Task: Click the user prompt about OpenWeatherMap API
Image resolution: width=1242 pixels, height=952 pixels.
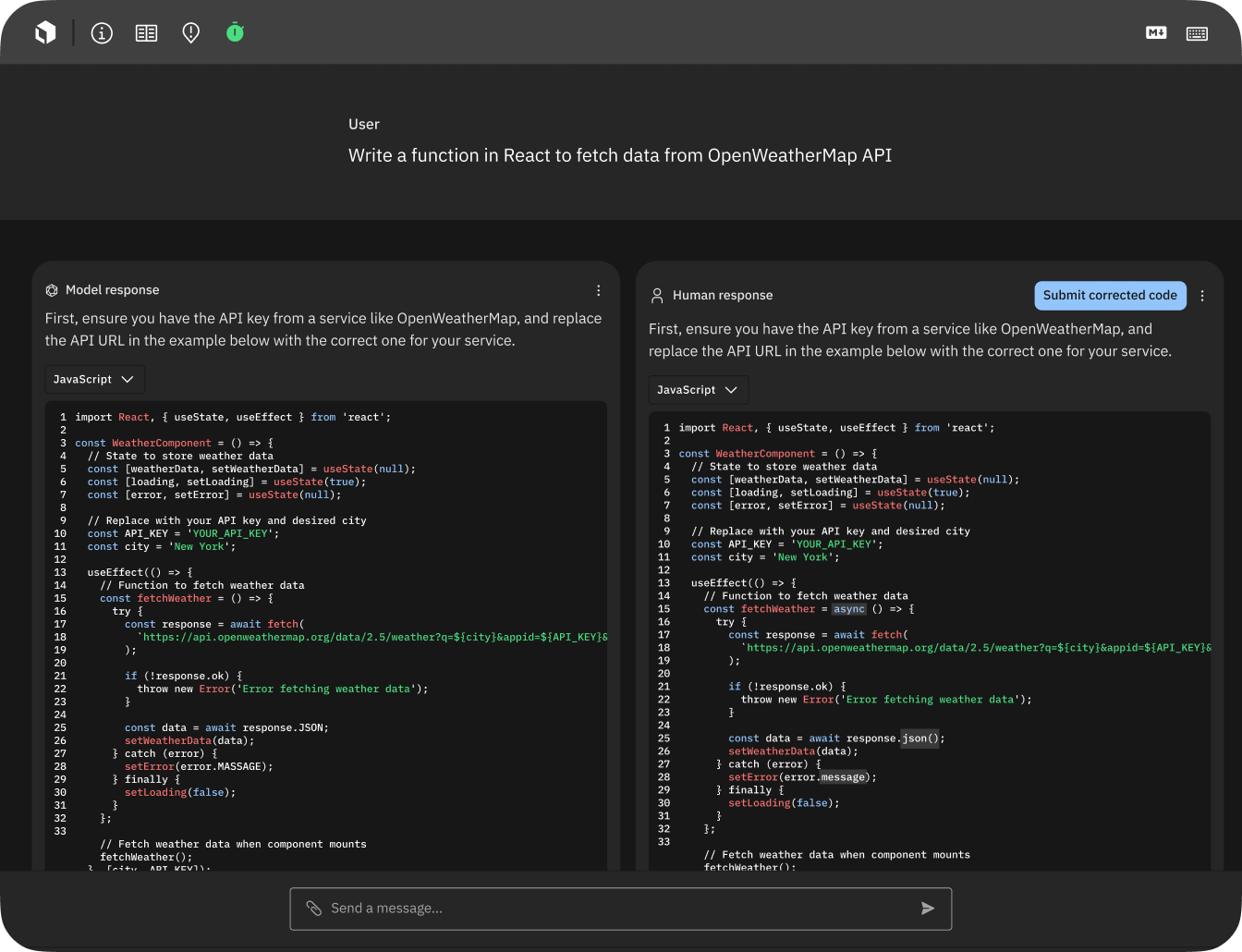Action: click(620, 155)
